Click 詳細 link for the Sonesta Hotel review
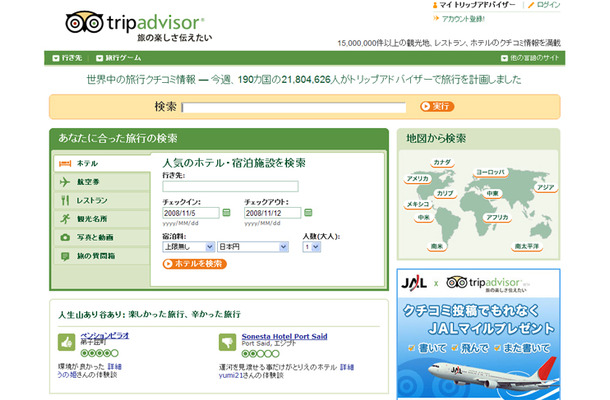Image resolution: width=610 pixels, height=400 pixels. [347, 367]
